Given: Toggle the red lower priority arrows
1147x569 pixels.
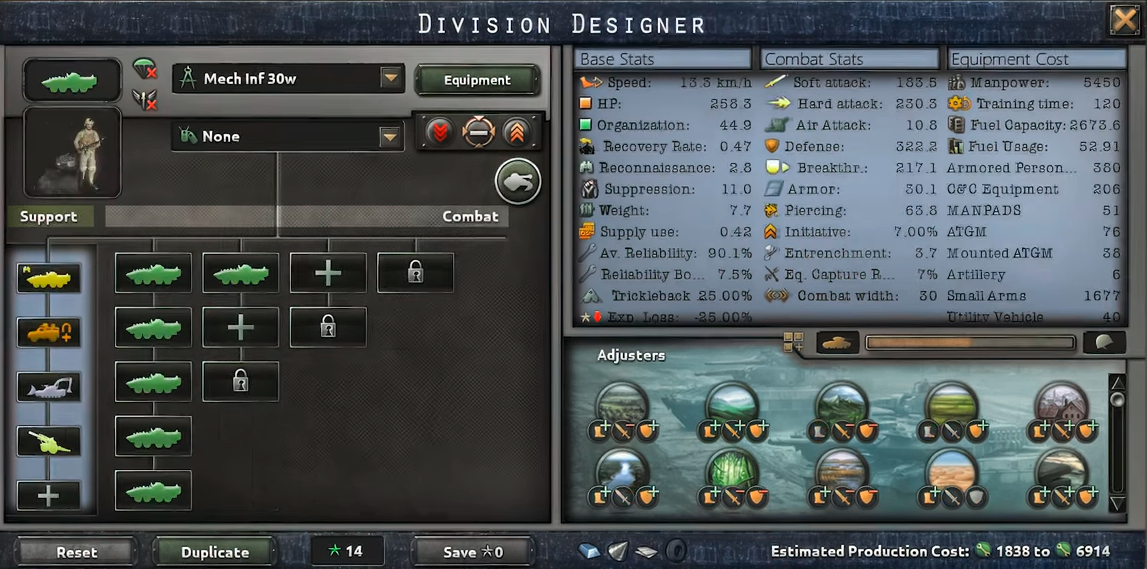Looking at the screenshot, I should click(440, 132).
